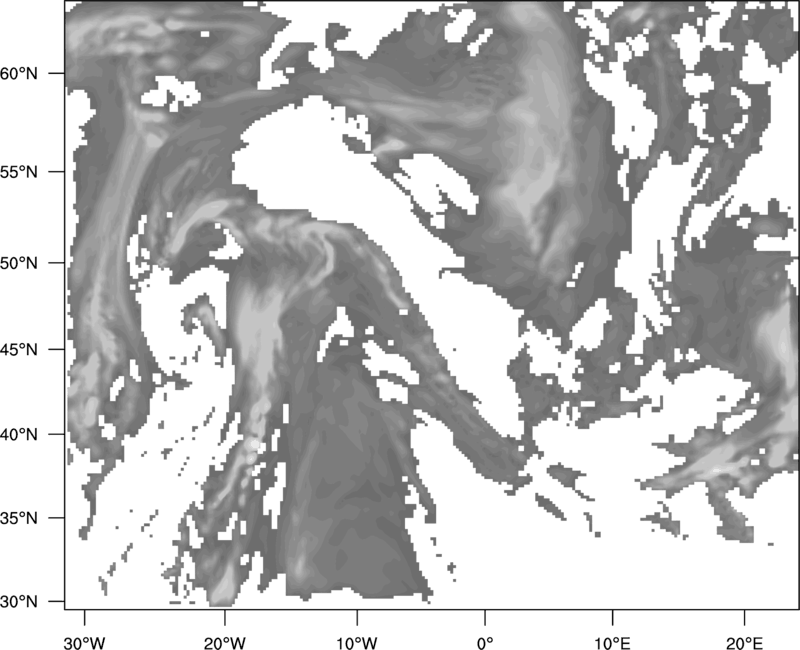
Task: Click the 30°N latitude label
Action: pyautogui.click(x=19, y=602)
